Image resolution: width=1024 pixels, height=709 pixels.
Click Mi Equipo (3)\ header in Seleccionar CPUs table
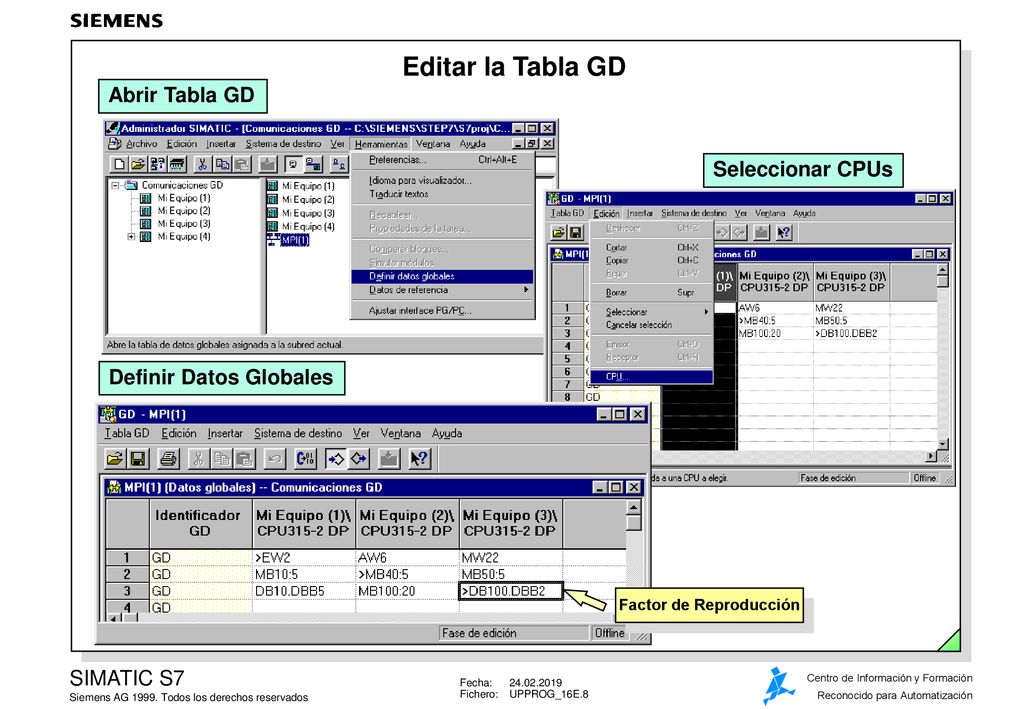[x=851, y=282]
